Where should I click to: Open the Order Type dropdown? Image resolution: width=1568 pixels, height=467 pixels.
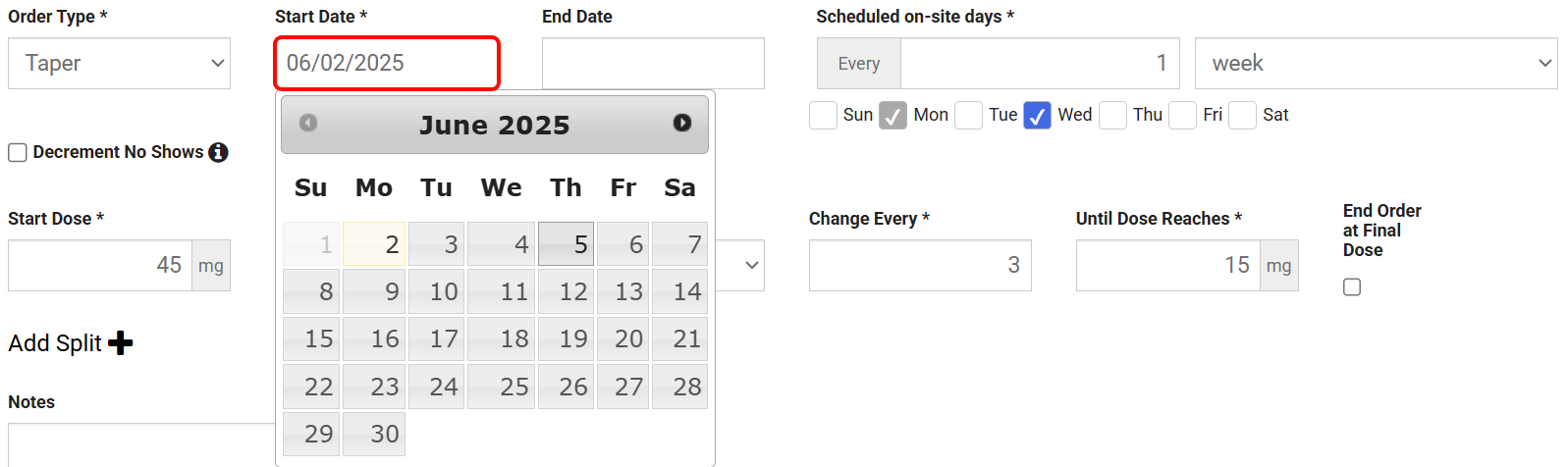[120, 64]
